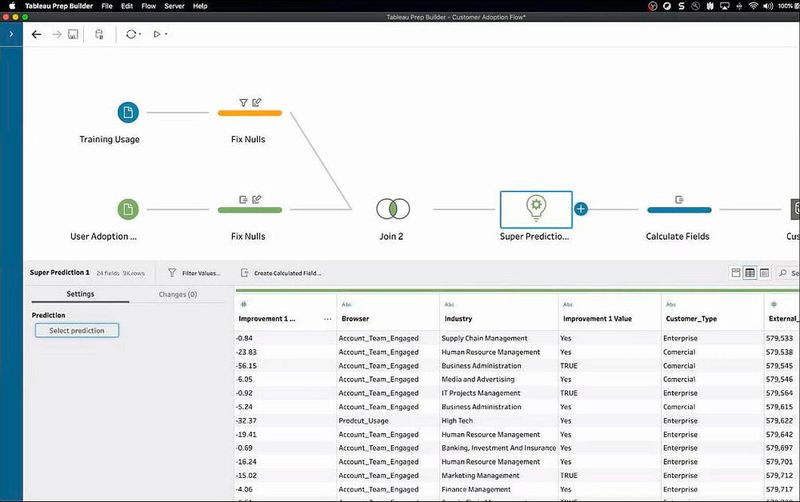Switch to Settings tab
The height and width of the screenshot is (502, 800).
[x=80, y=294]
